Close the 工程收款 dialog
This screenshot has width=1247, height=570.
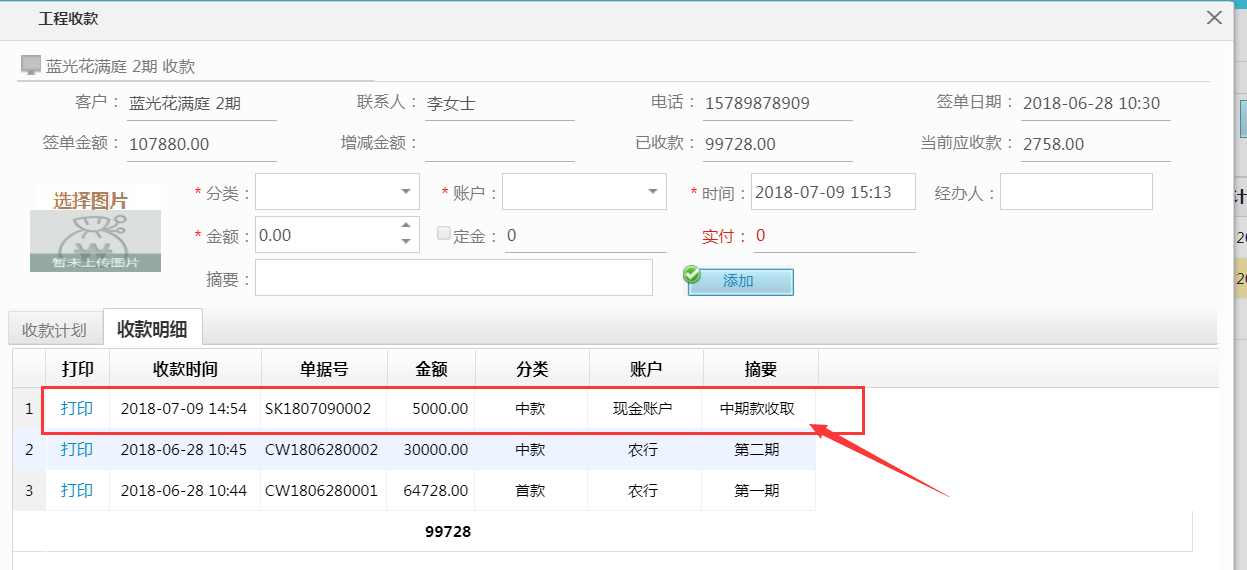point(1214,18)
